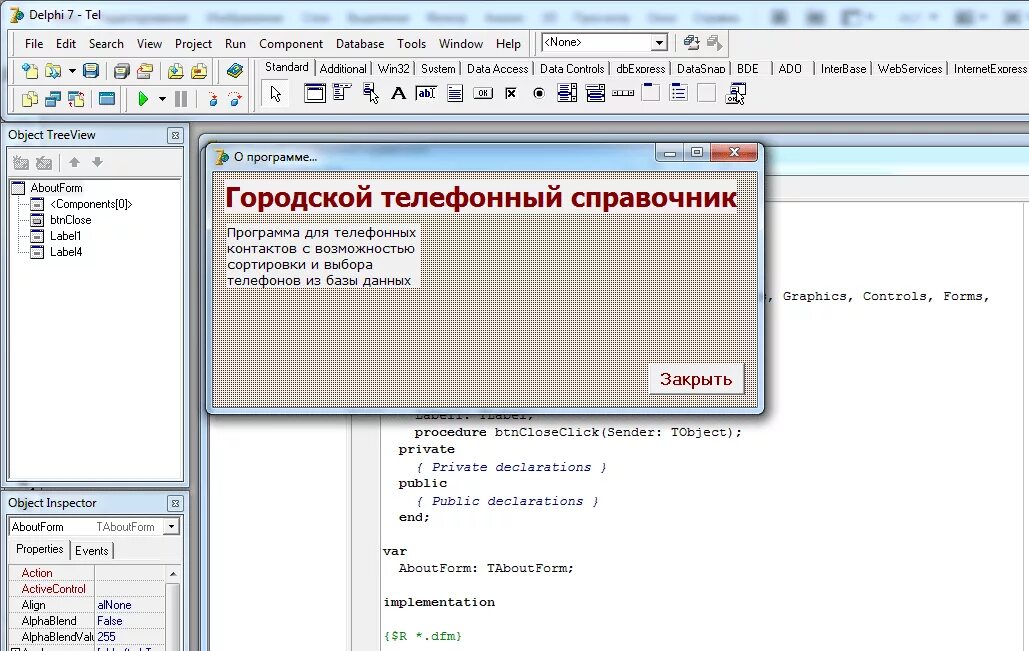Select the pointer arrow in component palette
Viewport: 1029px width, 651px height.
pos(276,94)
